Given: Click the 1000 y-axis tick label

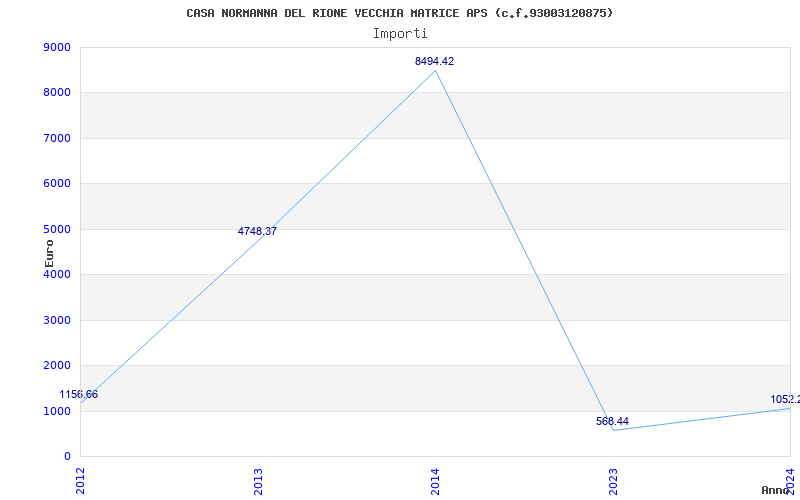Looking at the screenshot, I should point(57,411).
